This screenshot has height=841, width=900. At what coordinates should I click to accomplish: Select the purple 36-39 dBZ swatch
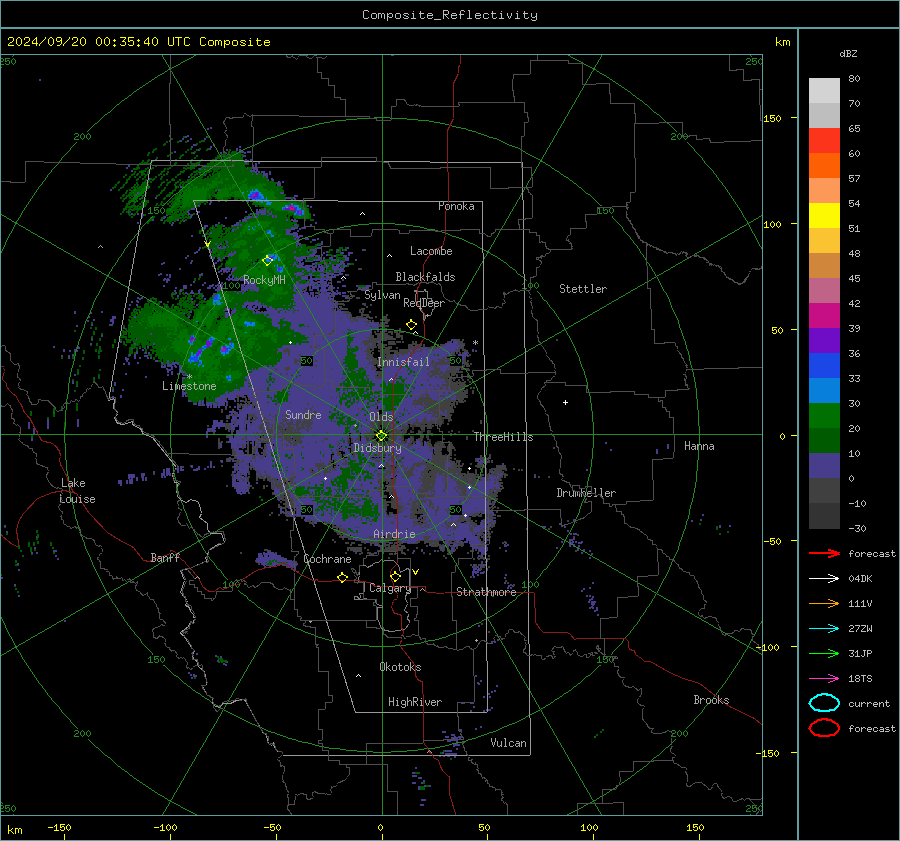coord(824,340)
